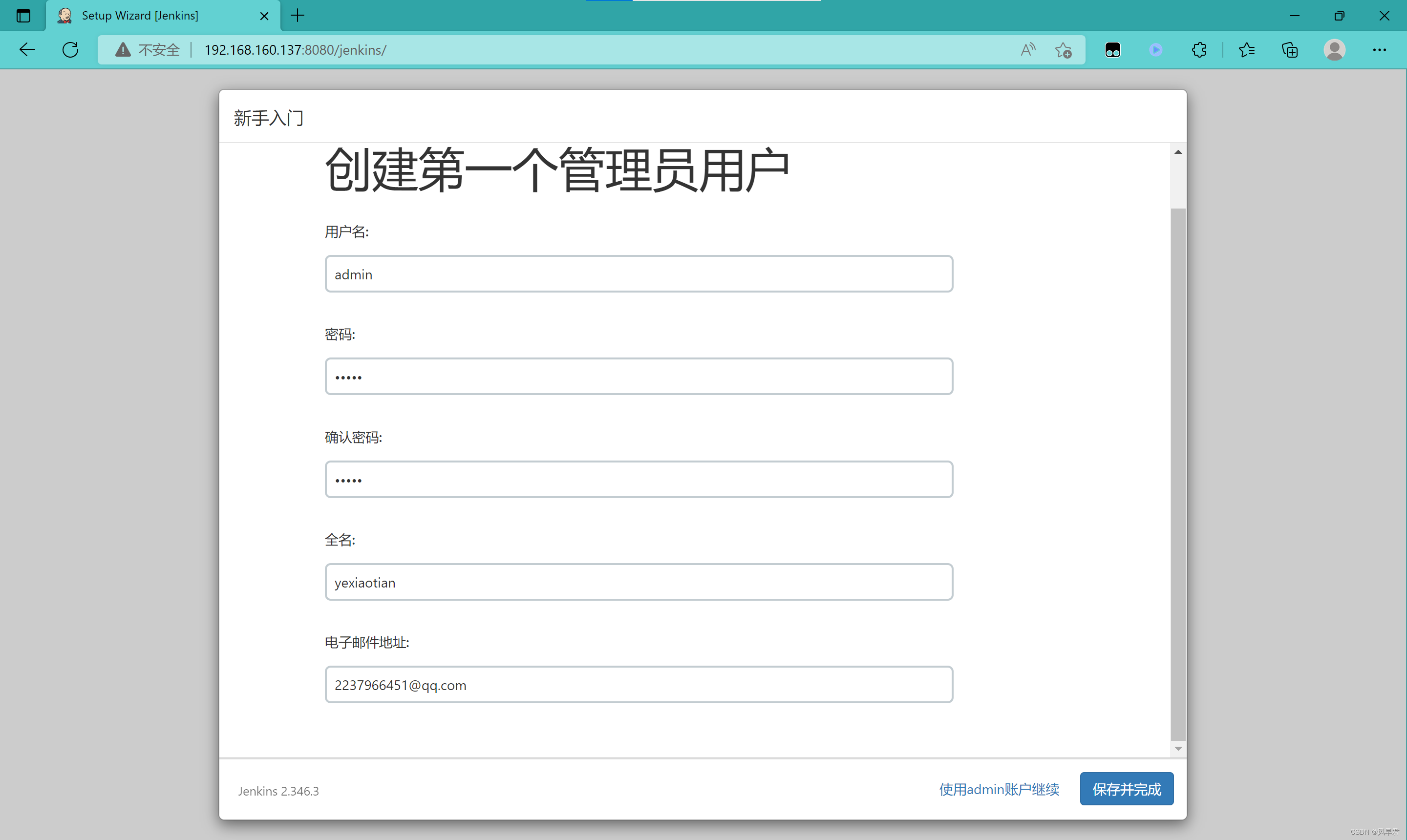Open tab actions menu icon
Viewport: 1407px width, 840px height.
[23, 16]
